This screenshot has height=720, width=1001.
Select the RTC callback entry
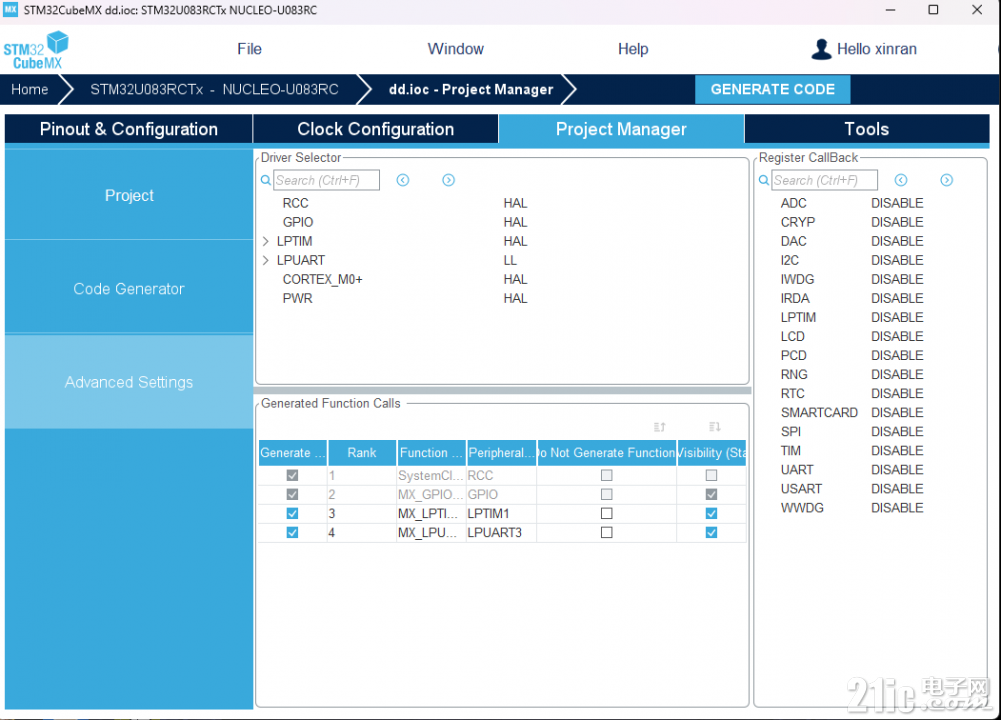[x=792, y=394]
